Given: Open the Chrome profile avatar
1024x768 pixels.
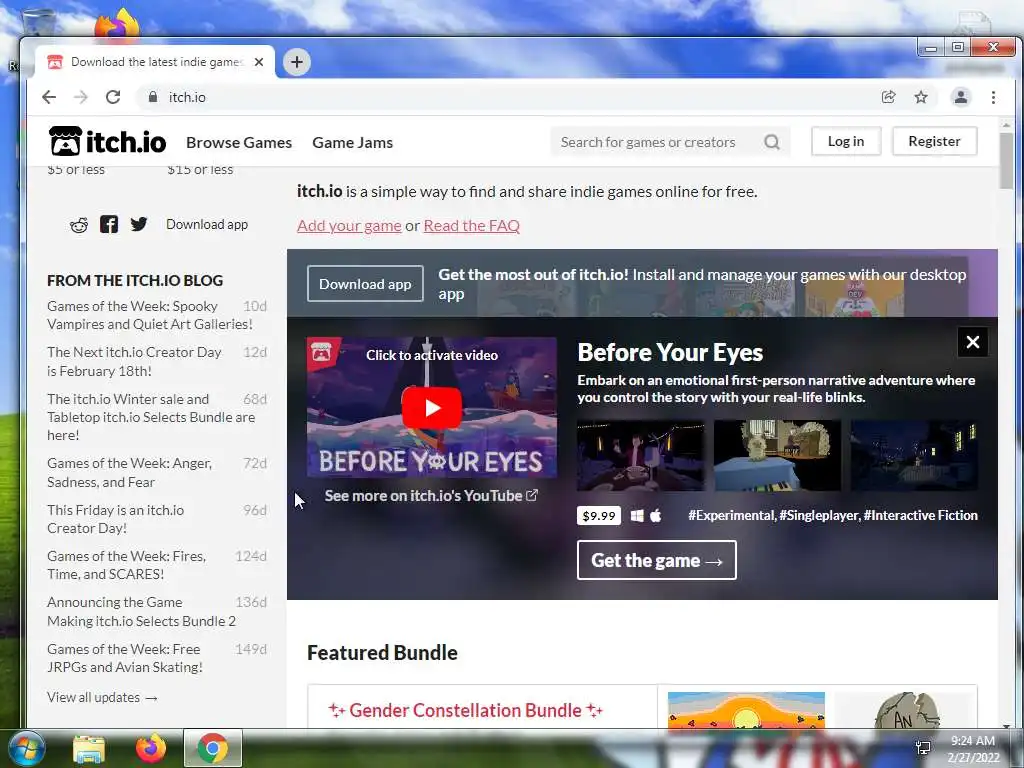Looking at the screenshot, I should pos(961,97).
